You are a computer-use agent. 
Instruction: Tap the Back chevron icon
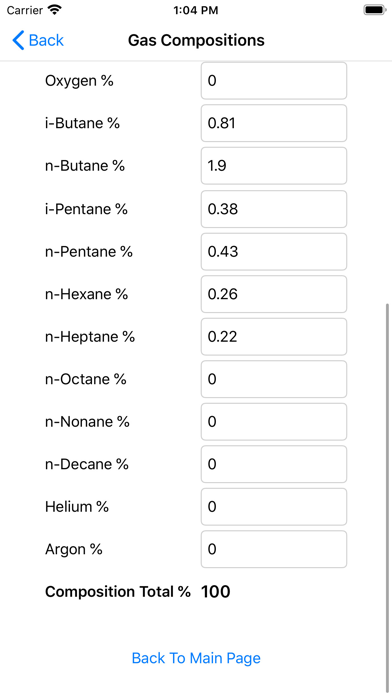[18, 40]
